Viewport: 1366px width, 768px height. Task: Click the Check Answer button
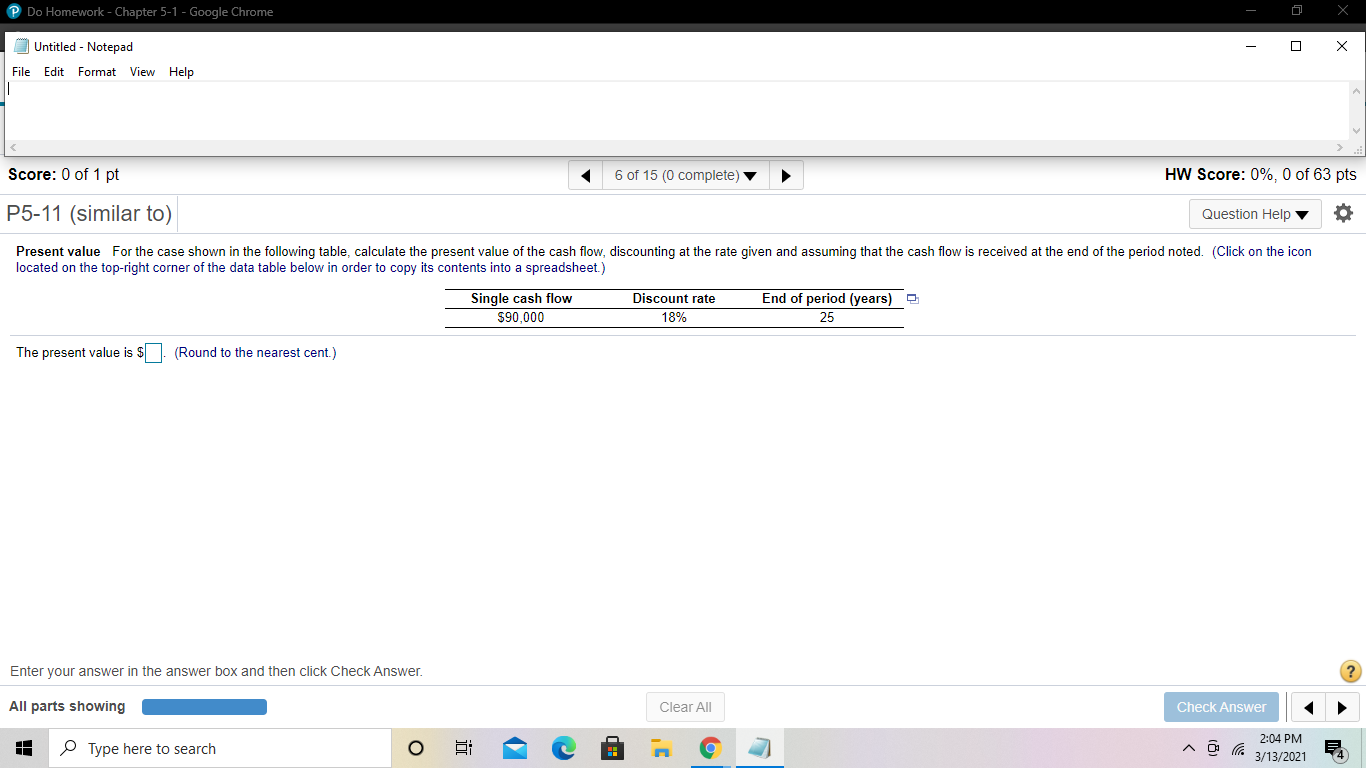pyautogui.click(x=1221, y=707)
